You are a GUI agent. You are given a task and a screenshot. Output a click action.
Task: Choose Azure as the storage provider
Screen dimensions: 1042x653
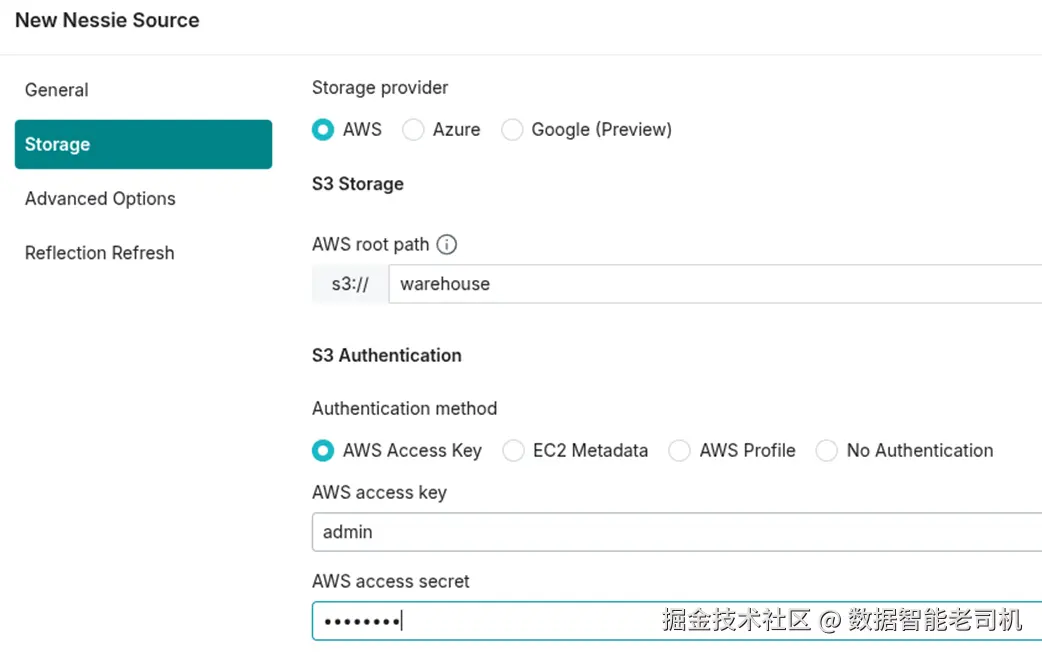tap(413, 130)
